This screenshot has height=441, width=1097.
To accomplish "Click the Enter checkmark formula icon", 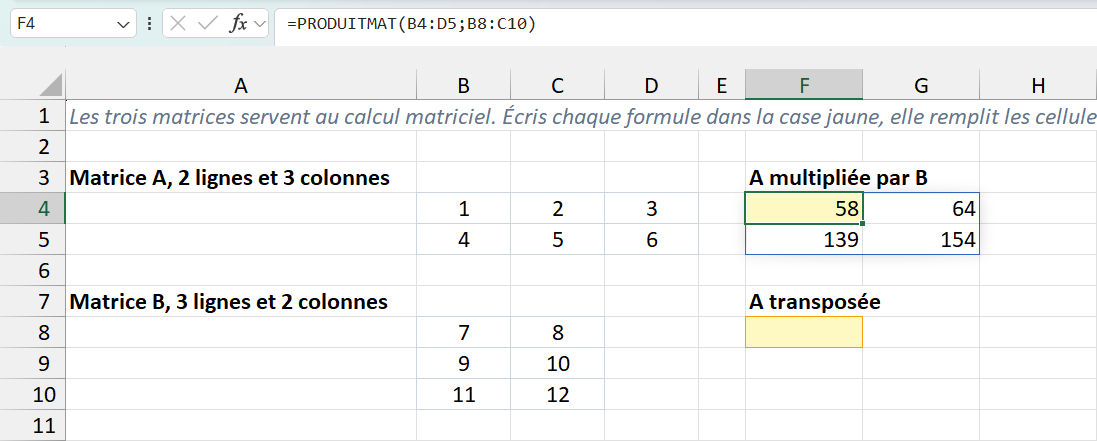I will tap(208, 23).
